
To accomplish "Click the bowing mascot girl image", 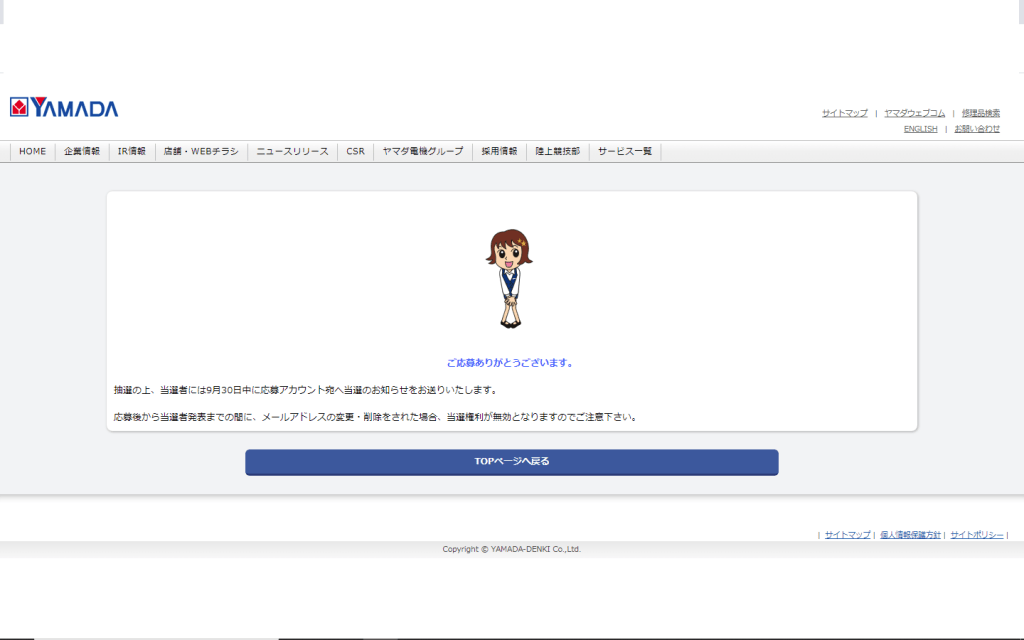I will coord(509,279).
